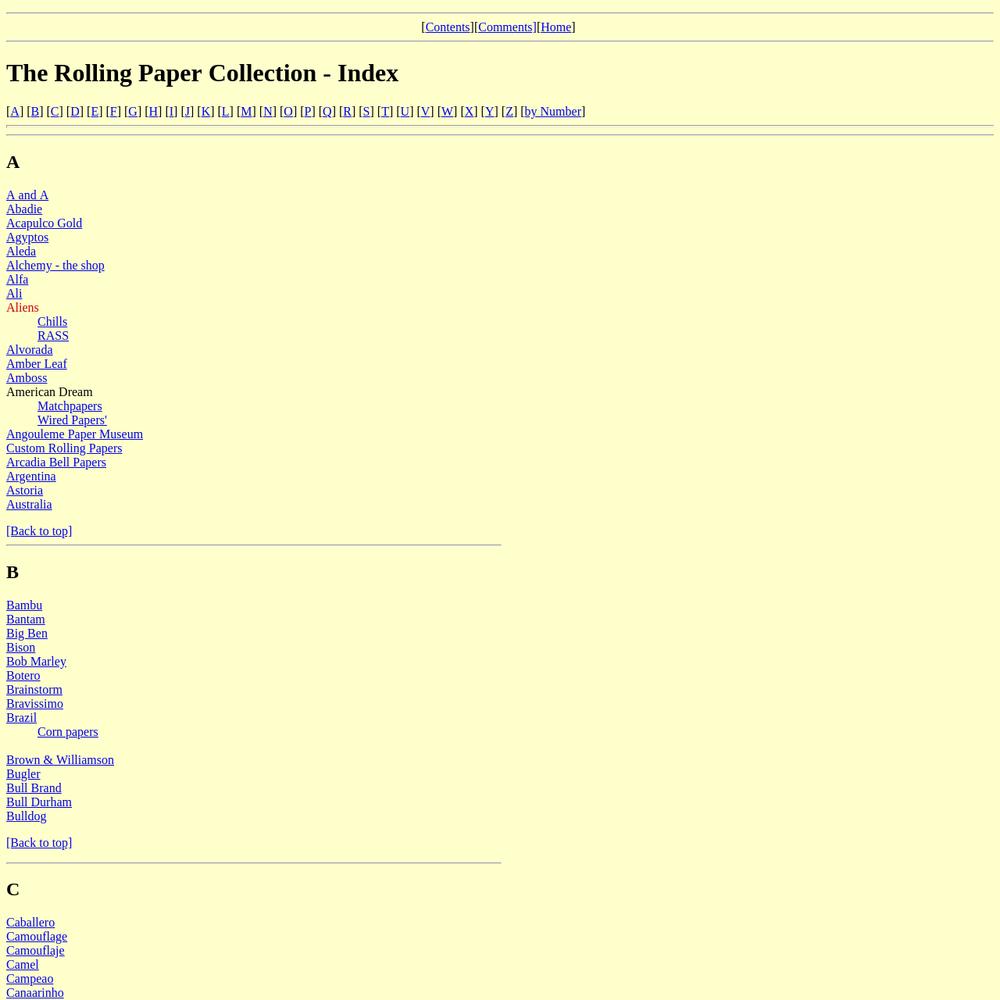Viewport: 1000px width, 1000px height.
Task: Open the Bull Durham entry
Action: (x=39, y=802)
